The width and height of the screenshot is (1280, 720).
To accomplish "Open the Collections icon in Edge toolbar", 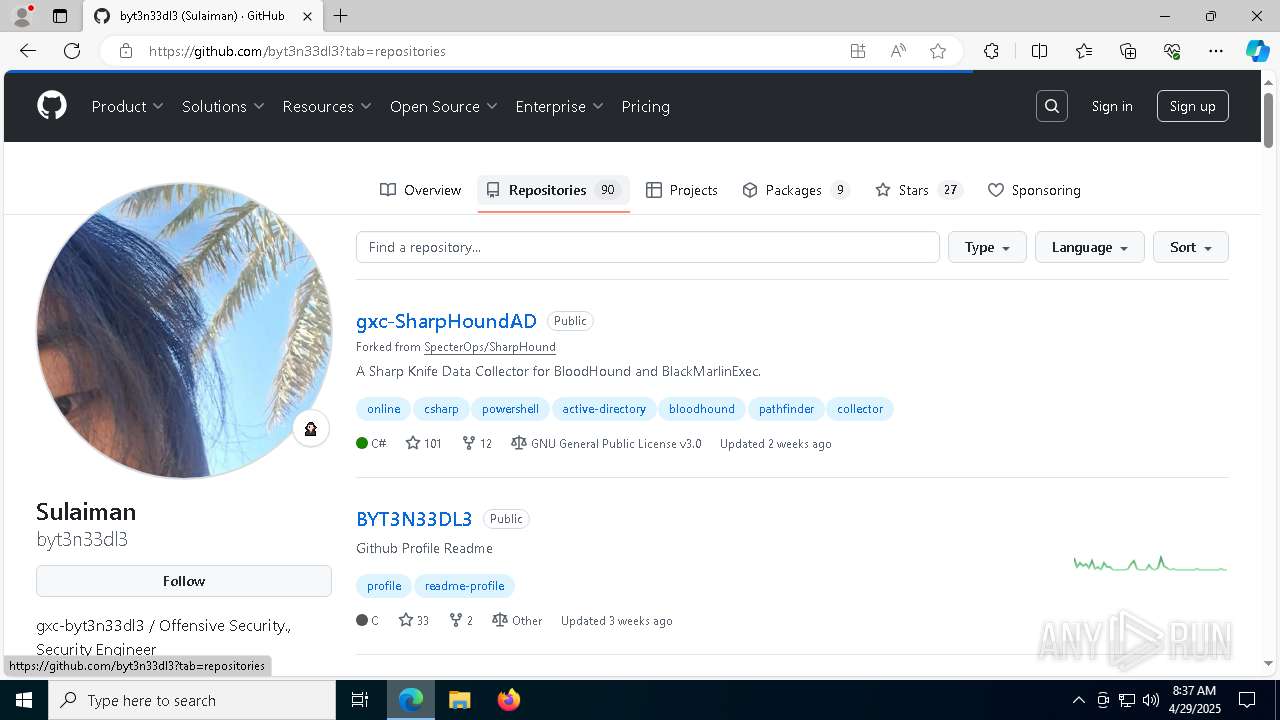I will click(1128, 51).
